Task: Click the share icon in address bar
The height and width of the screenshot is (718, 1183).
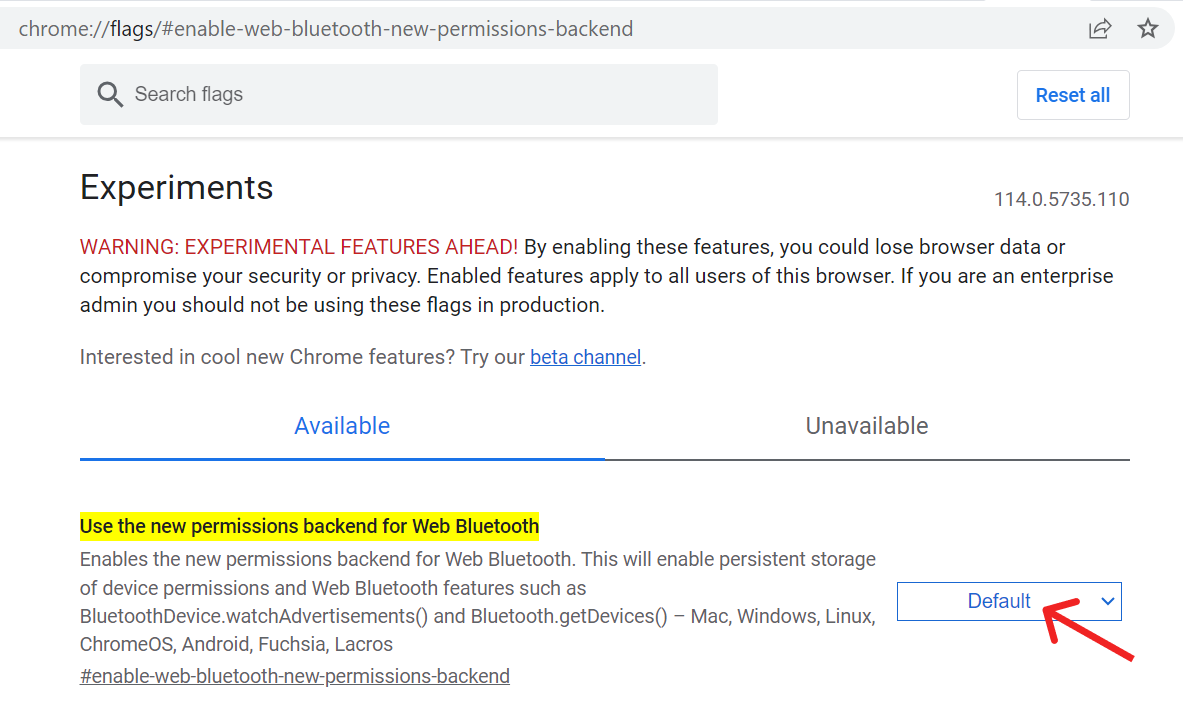Action: [1100, 29]
